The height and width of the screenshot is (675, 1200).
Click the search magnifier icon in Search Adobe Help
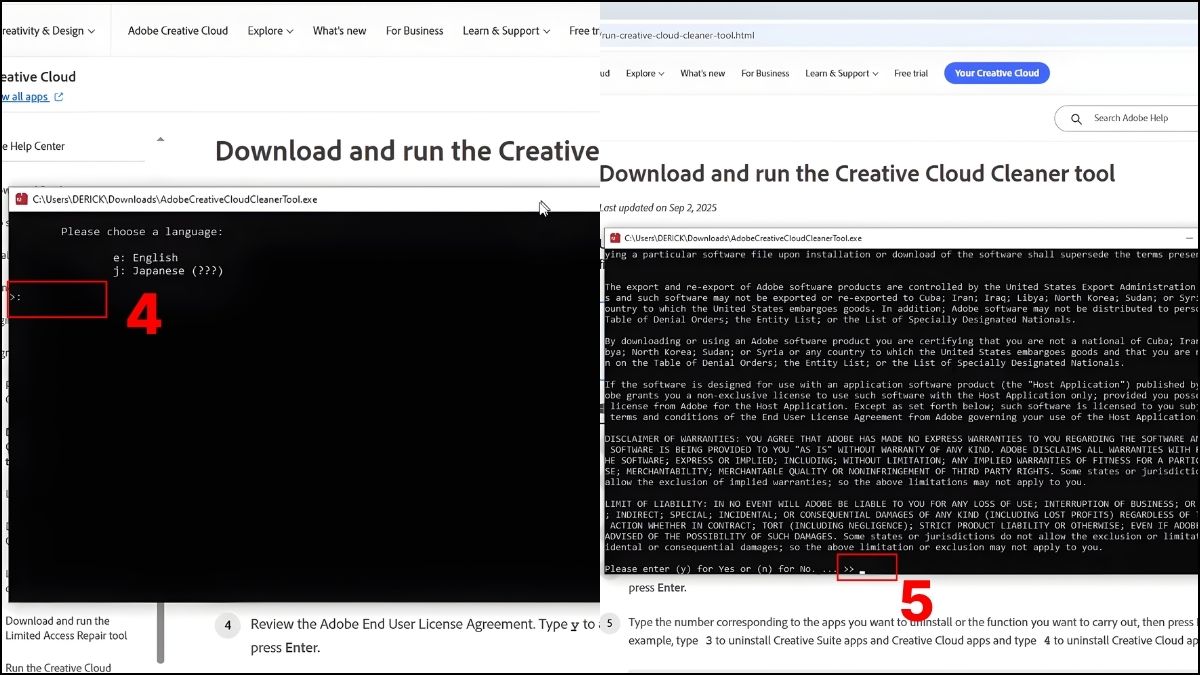[1076, 118]
